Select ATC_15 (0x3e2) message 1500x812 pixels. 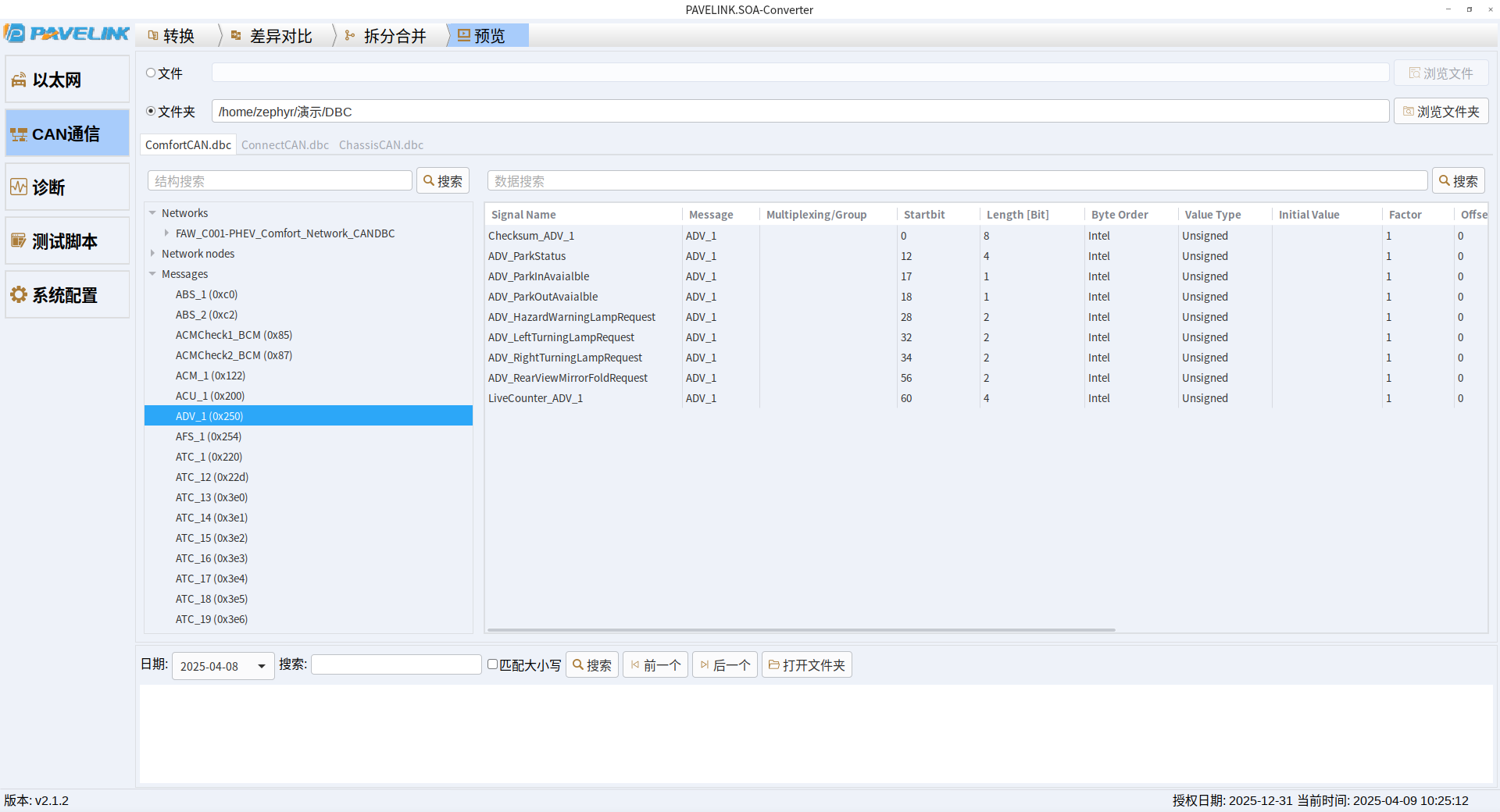(x=309, y=538)
